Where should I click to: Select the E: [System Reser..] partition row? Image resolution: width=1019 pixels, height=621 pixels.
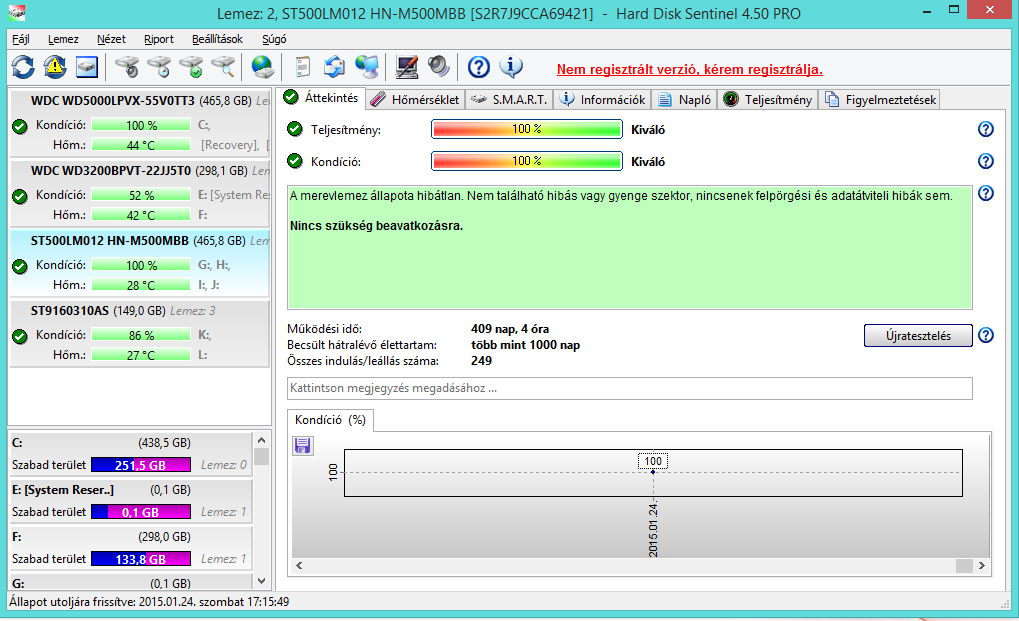pyautogui.click(x=130, y=501)
